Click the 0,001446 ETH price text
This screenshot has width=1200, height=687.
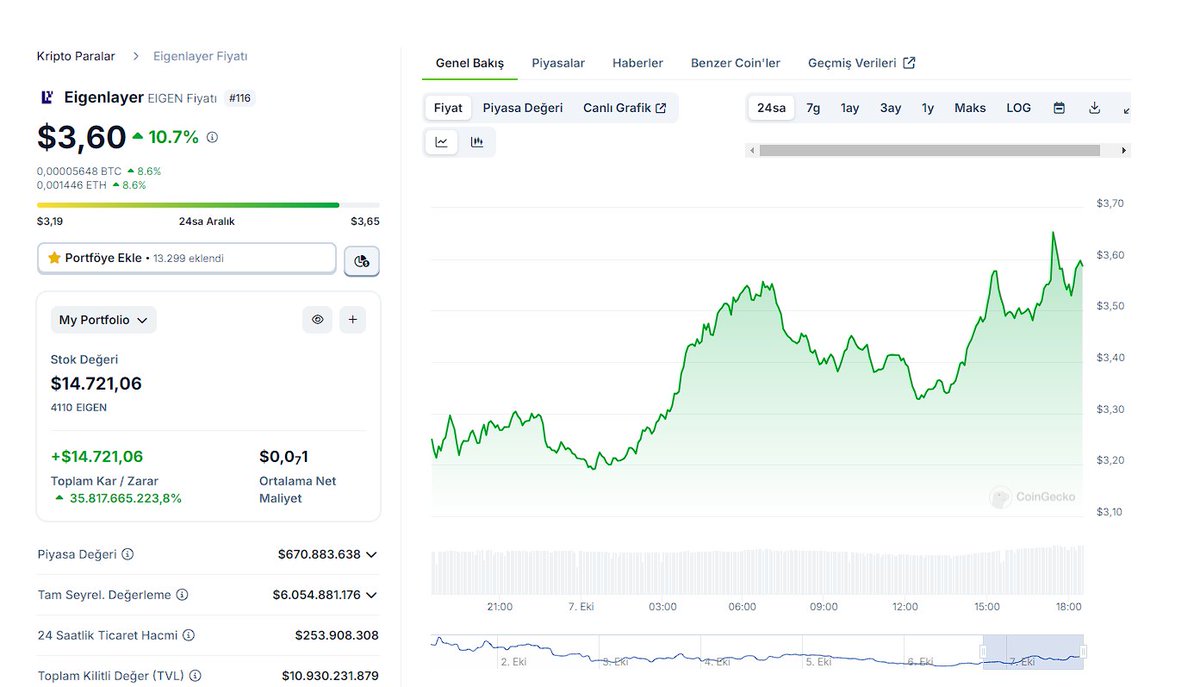72,185
